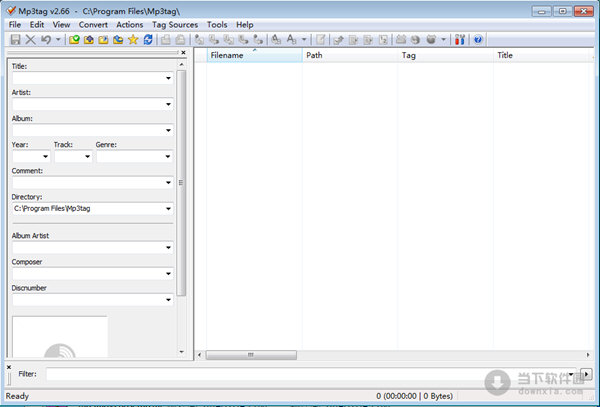Open the Edit menu
The image size is (600, 407).
click(x=37, y=25)
